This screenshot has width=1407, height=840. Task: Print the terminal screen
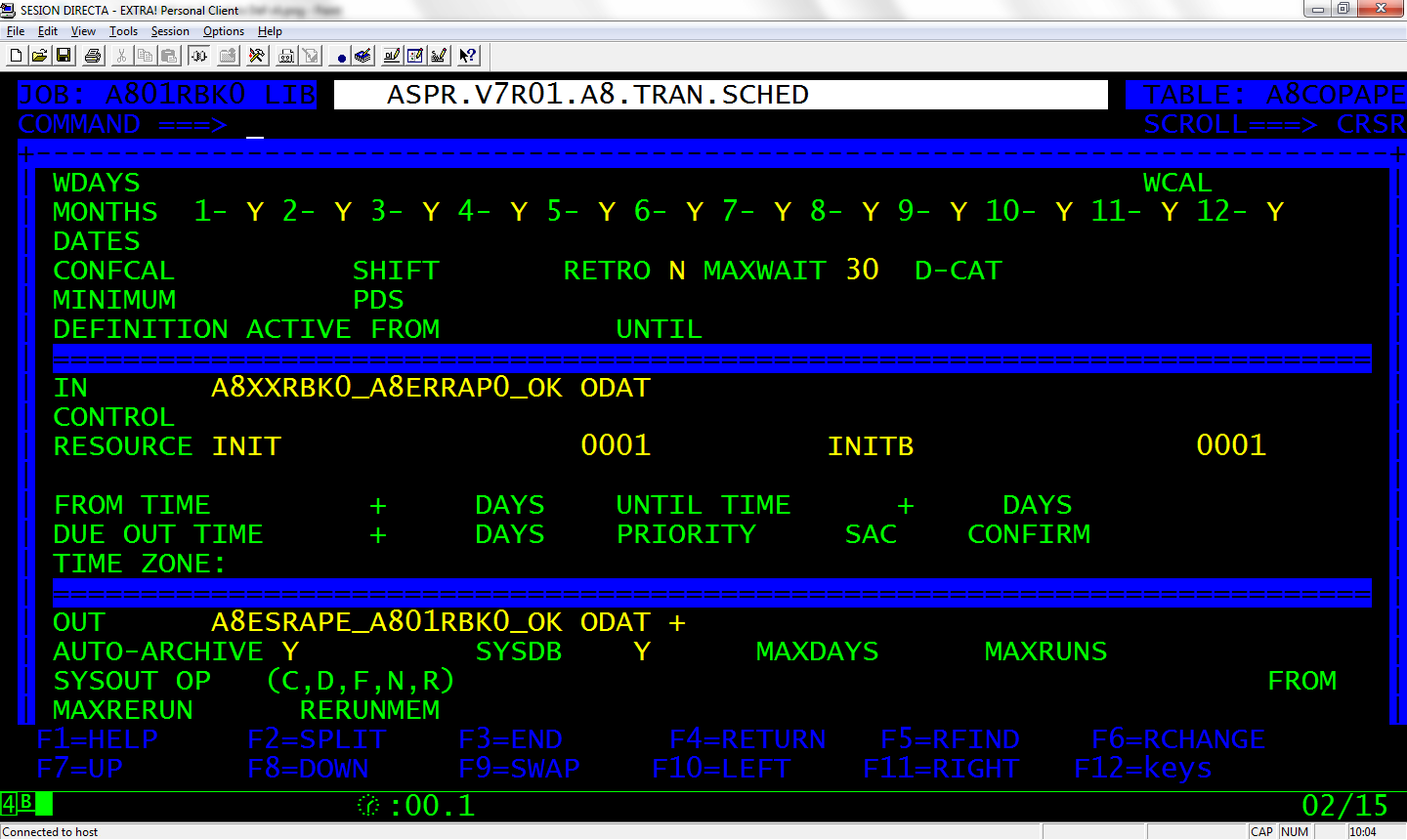(x=92, y=56)
